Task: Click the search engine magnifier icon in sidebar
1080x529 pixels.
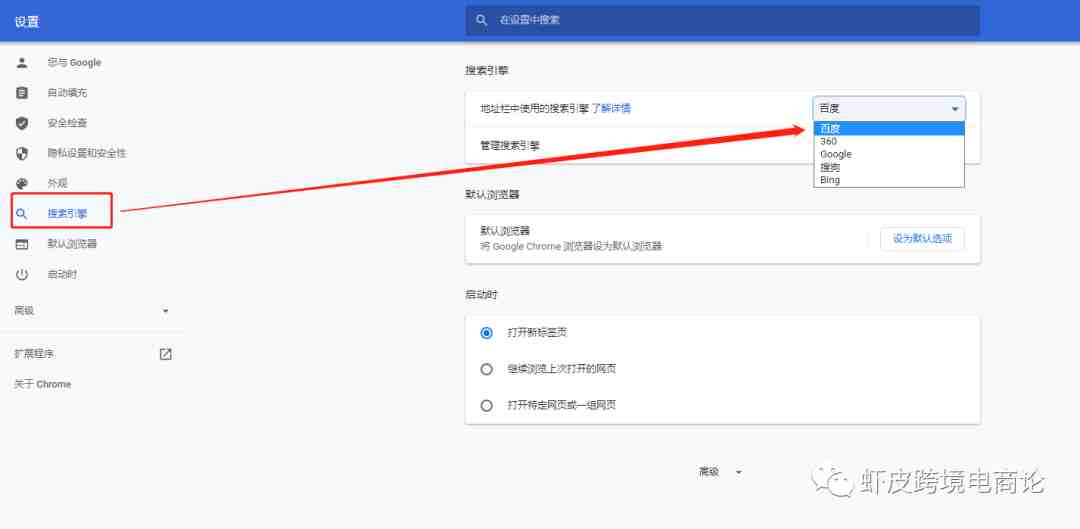Action: click(22, 214)
